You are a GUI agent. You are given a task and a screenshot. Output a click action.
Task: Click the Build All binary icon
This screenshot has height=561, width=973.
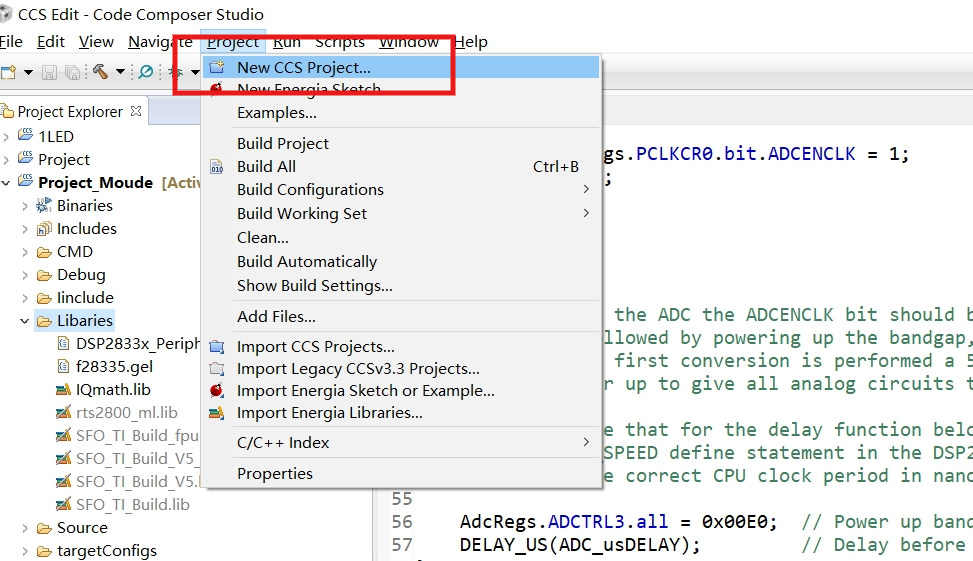coord(217,167)
